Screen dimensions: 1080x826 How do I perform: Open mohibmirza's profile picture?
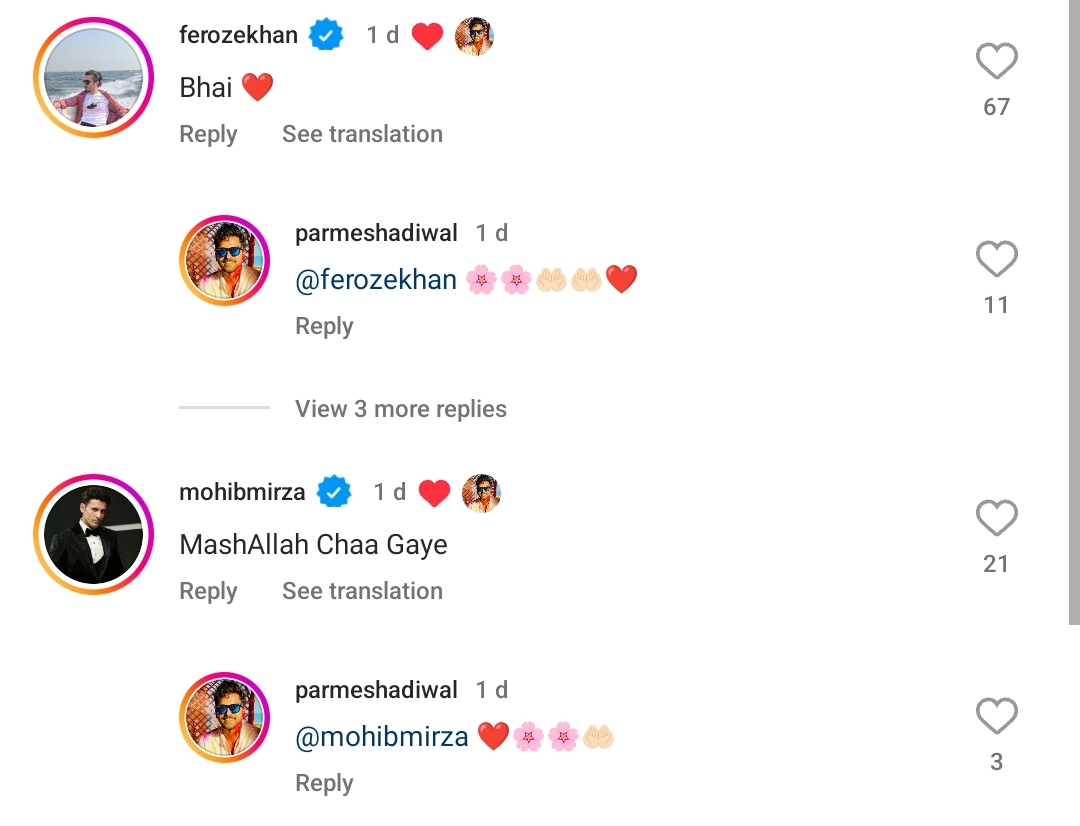93,534
